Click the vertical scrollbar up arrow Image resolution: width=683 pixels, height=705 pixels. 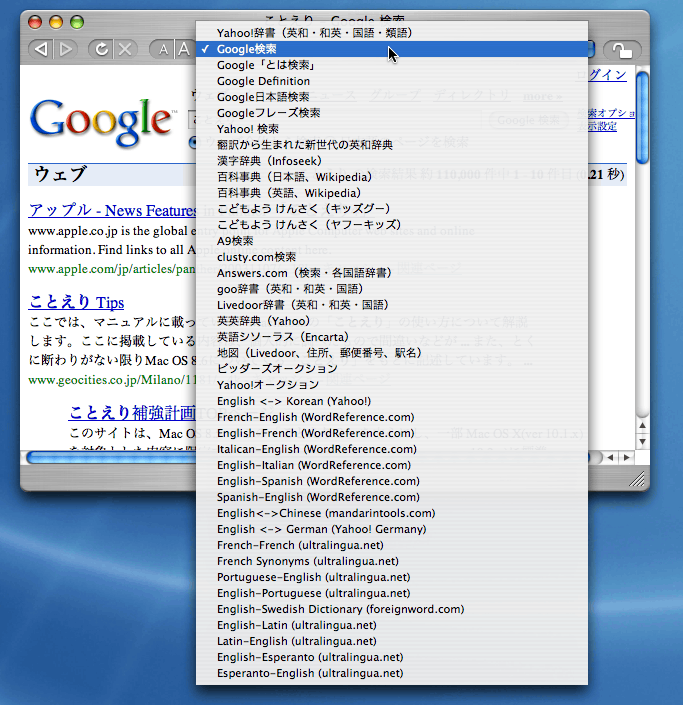643,425
